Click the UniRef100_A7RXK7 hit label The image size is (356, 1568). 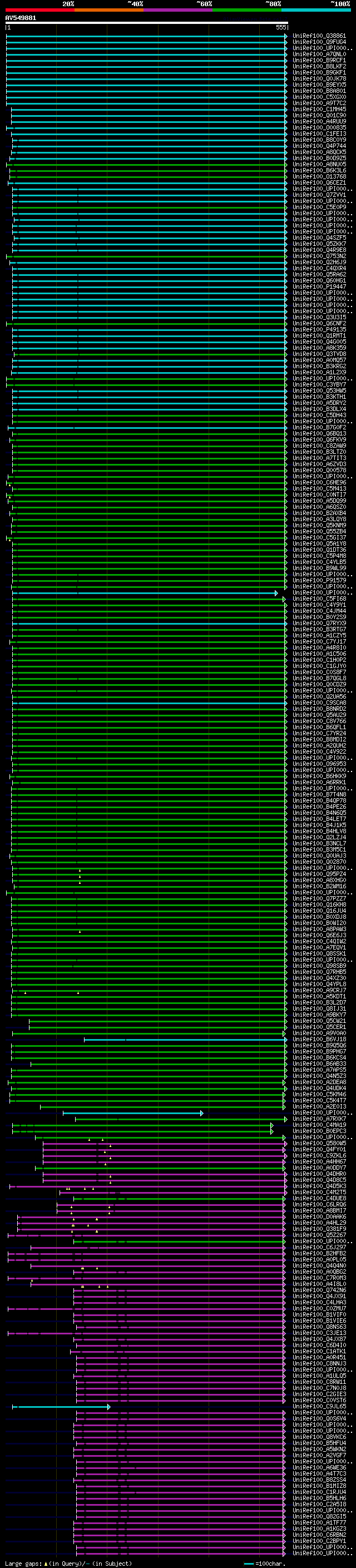click(x=319, y=1119)
